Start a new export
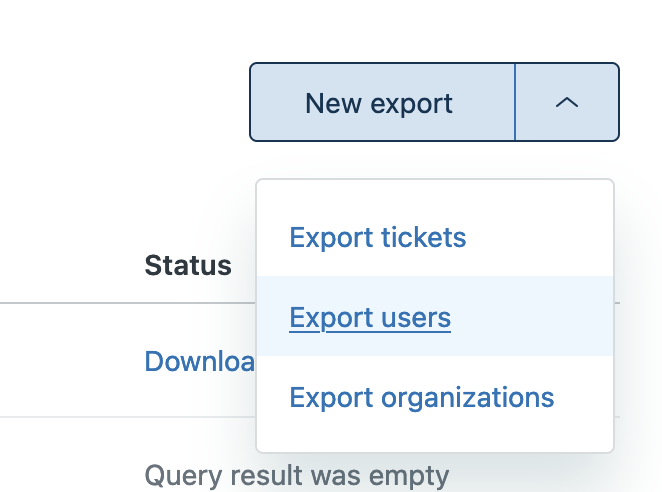Screen dimensions: 662x492 pos(380,102)
